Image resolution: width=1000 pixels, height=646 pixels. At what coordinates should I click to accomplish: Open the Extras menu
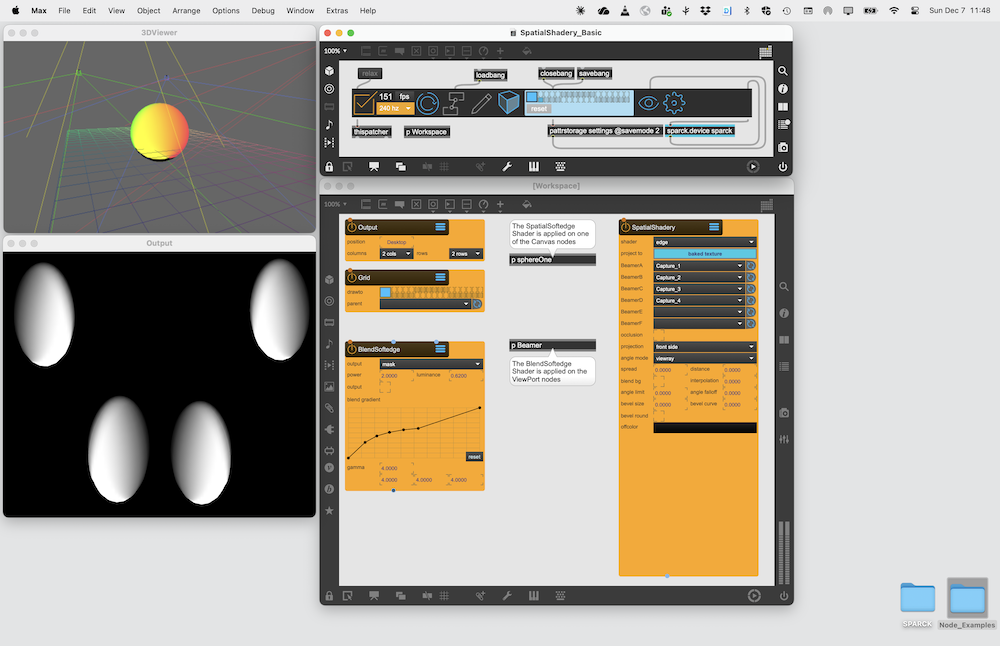[337, 10]
